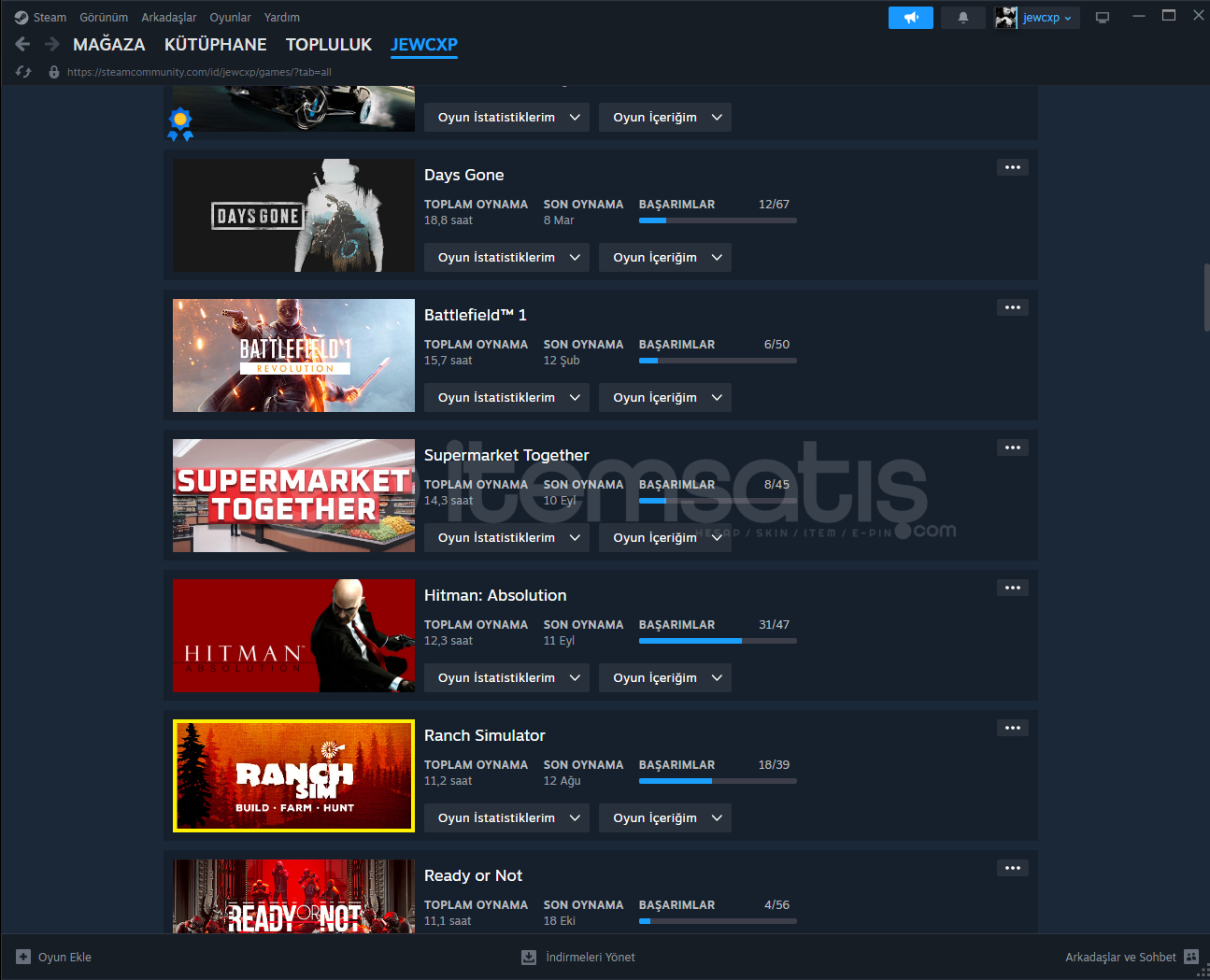This screenshot has height=980, width=1210.
Task: Go forward with the right arrow icon
Action: (x=51, y=44)
